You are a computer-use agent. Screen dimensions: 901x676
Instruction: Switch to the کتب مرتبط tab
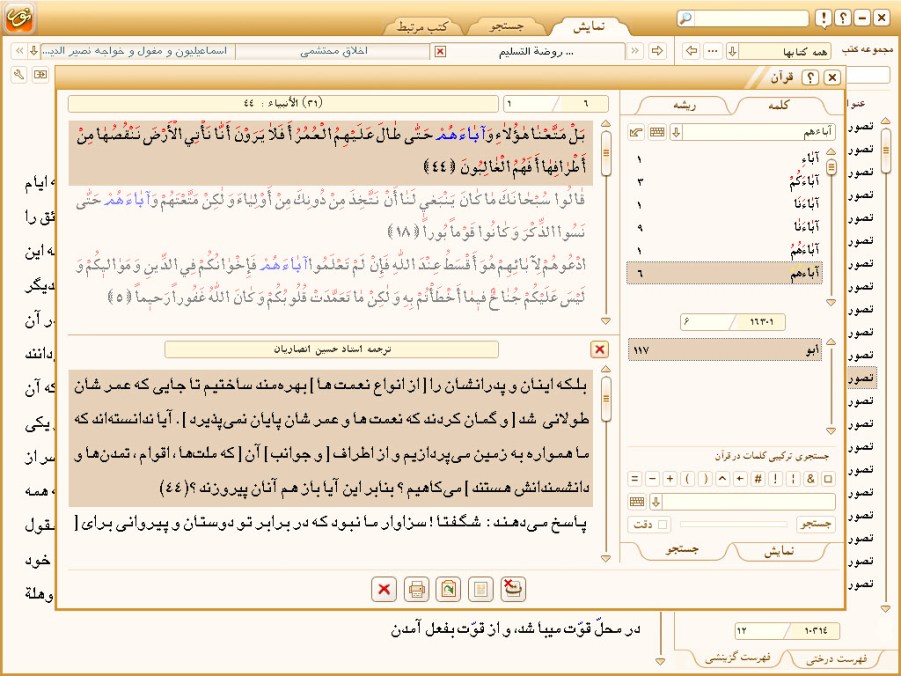[422, 27]
